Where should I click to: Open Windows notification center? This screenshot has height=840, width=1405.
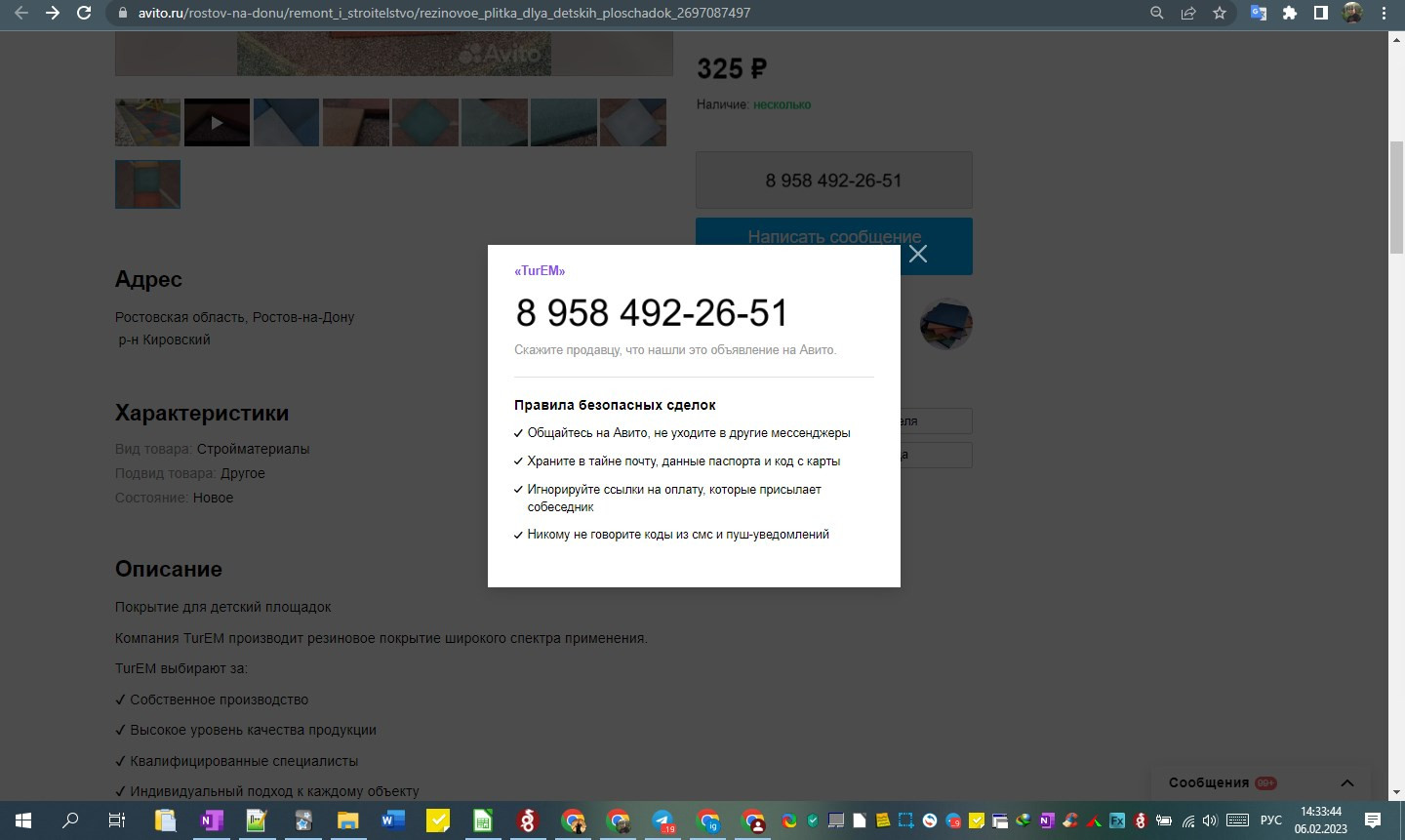[1373, 820]
